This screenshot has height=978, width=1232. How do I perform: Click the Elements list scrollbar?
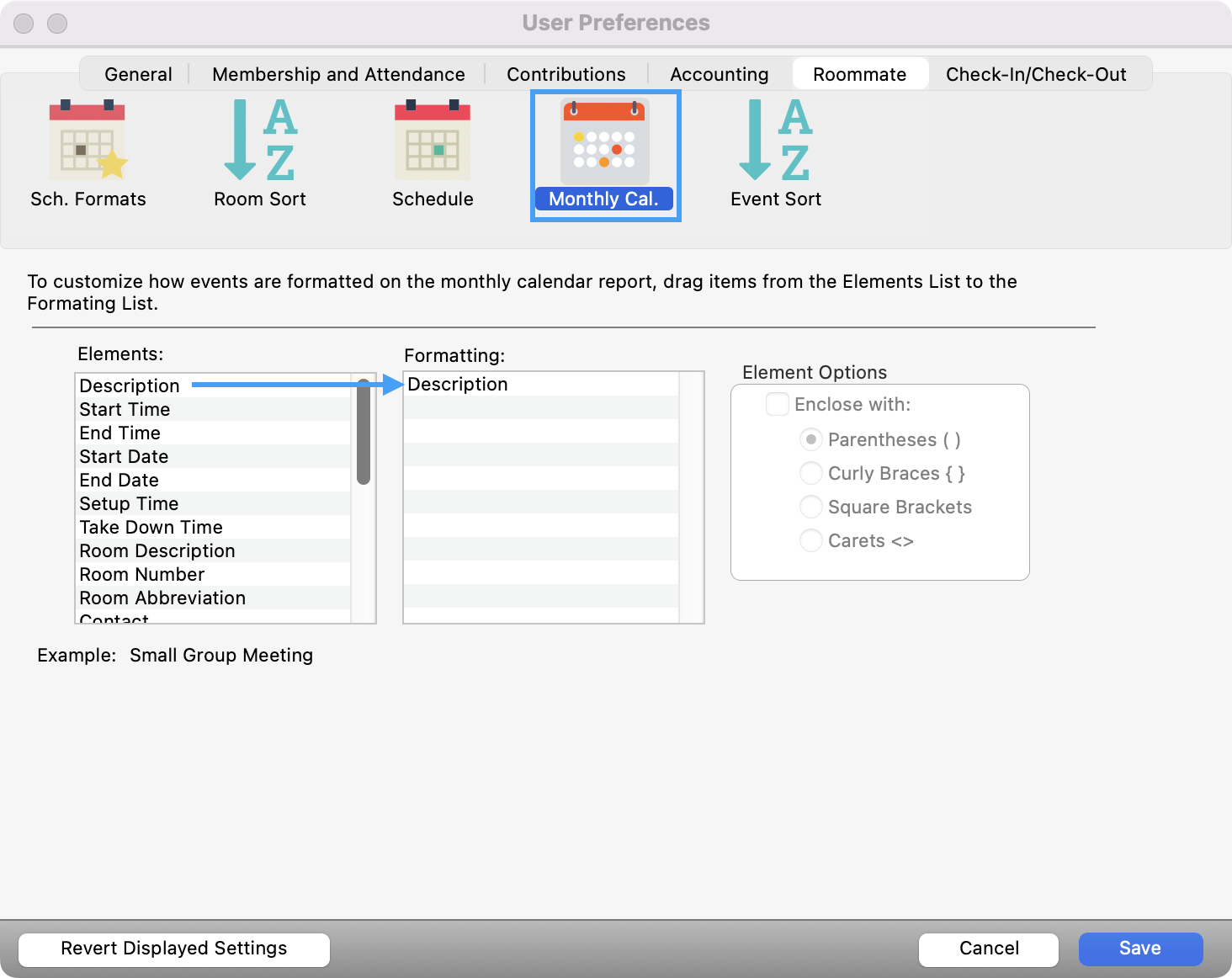tap(364, 433)
